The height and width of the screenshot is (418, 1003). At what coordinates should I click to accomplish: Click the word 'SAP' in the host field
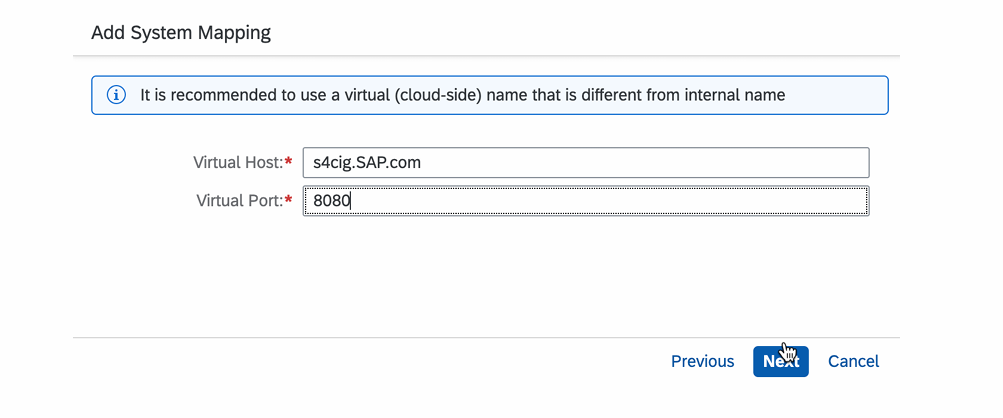[x=380, y=162]
